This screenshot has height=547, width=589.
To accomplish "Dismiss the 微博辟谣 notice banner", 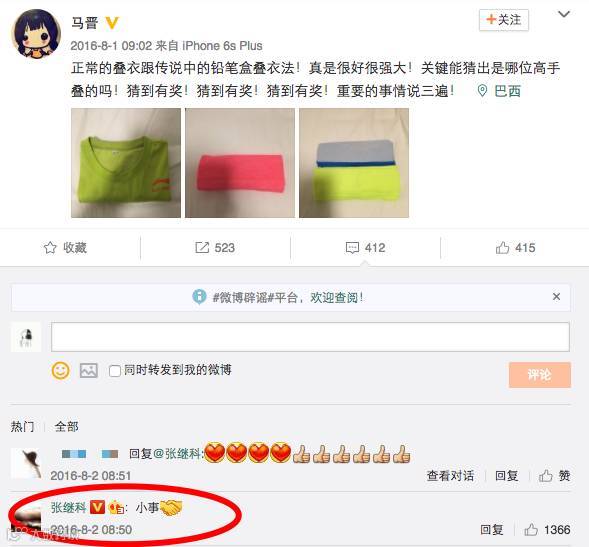I will 556,297.
